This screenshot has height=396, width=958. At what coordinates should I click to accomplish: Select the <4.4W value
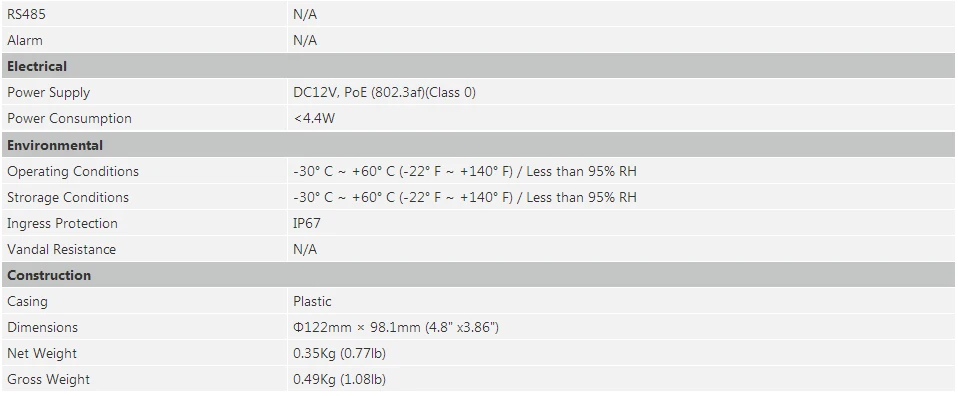pos(314,119)
